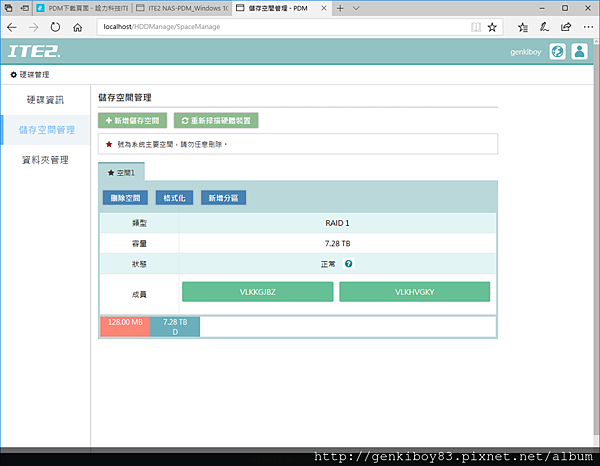This screenshot has height=466, width=600.
Task: Open browser settings and more menu
Action: 588,27
